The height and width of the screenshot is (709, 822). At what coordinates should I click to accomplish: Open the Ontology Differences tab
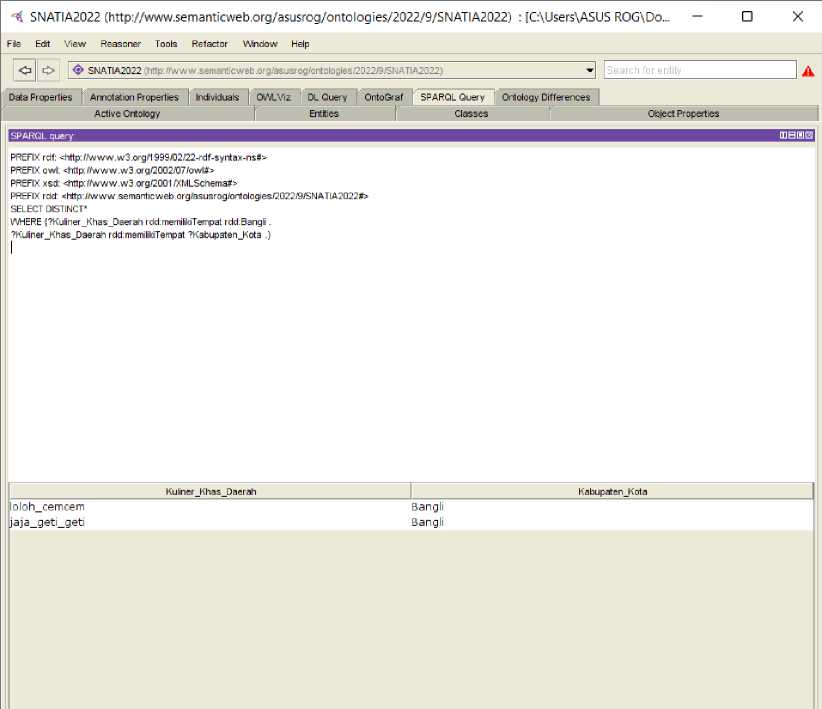[546, 97]
